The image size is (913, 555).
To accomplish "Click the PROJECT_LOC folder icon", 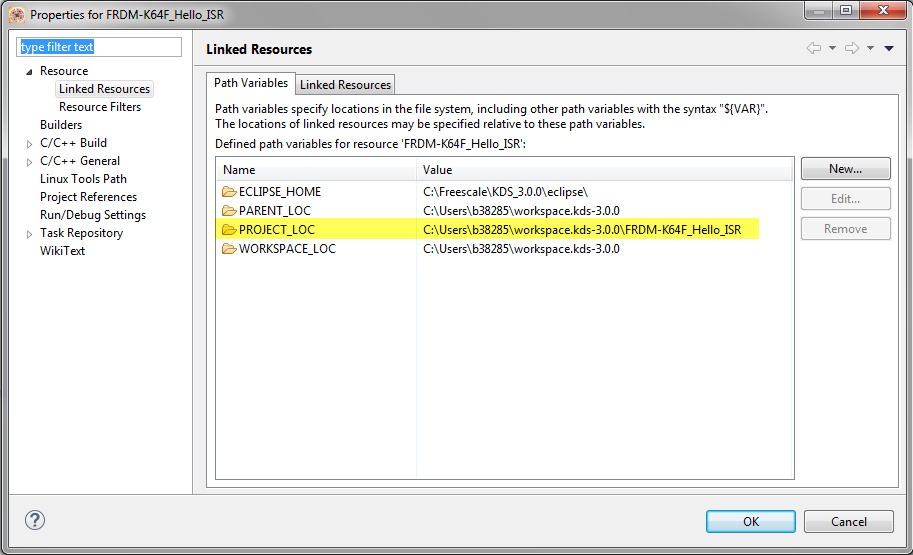I will coord(229,230).
